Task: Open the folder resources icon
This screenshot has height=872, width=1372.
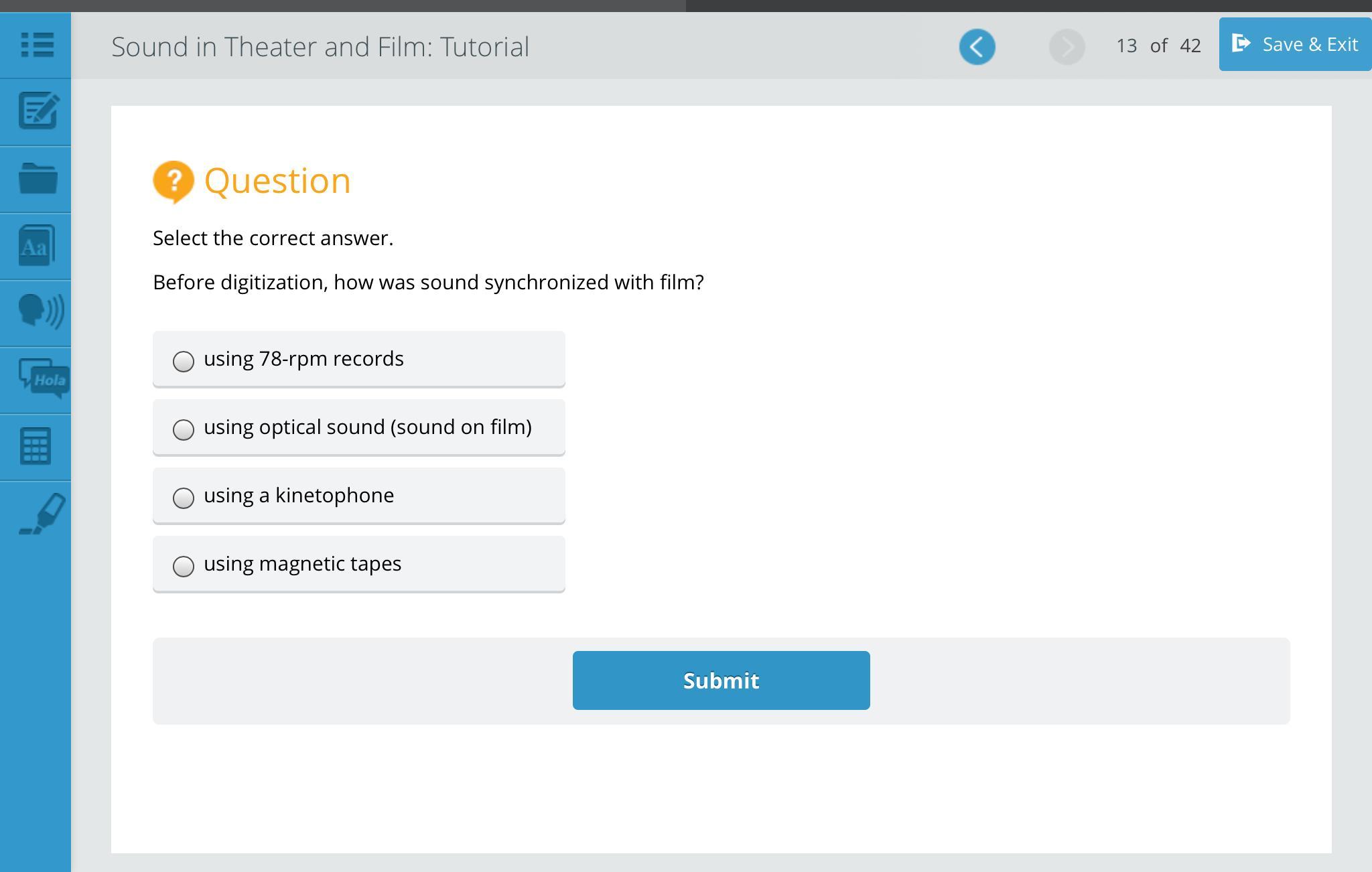Action: tap(38, 179)
